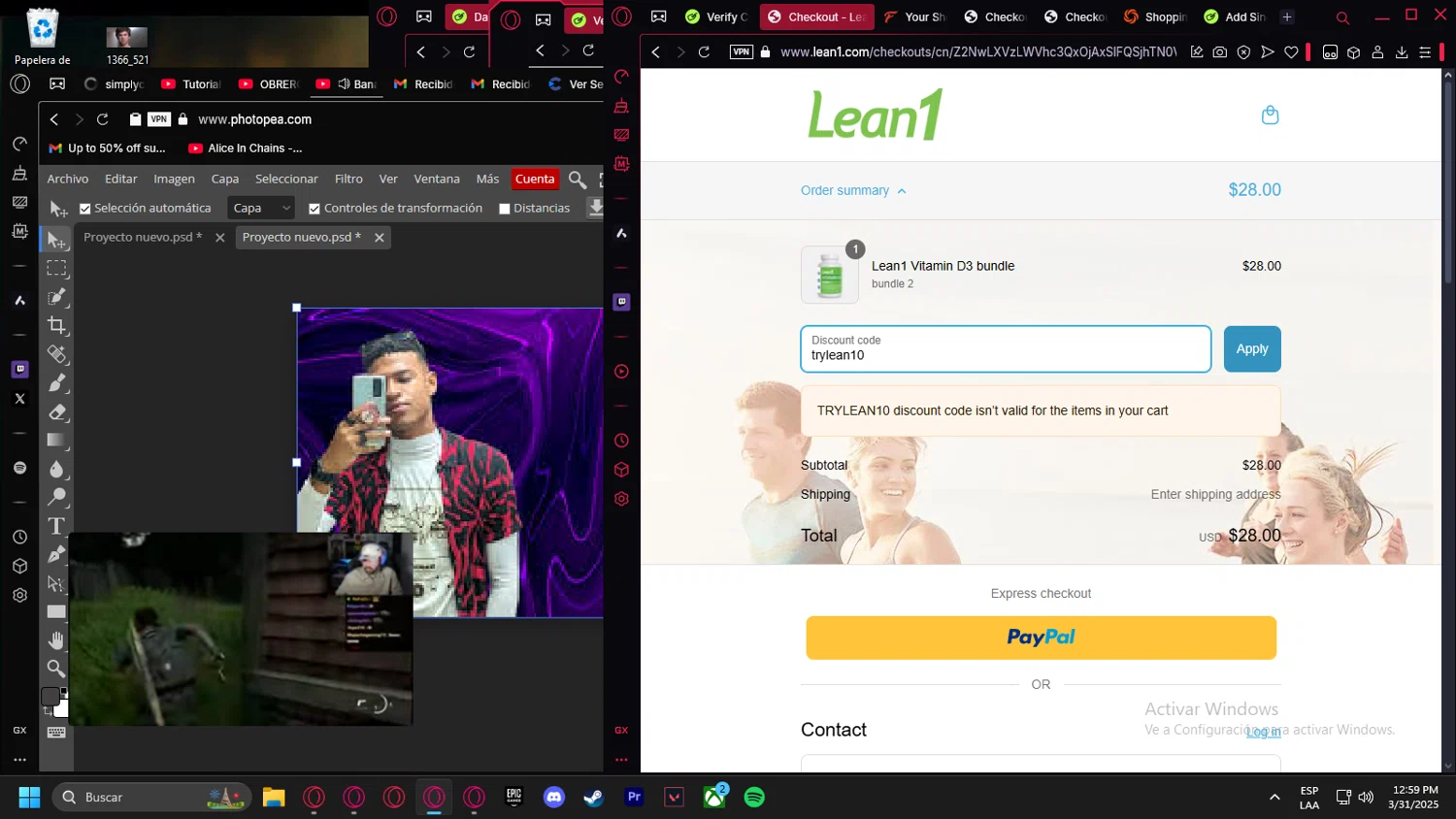Click the shopping bag cart icon on Lean1
The width and height of the screenshot is (1456, 819).
(1270, 115)
